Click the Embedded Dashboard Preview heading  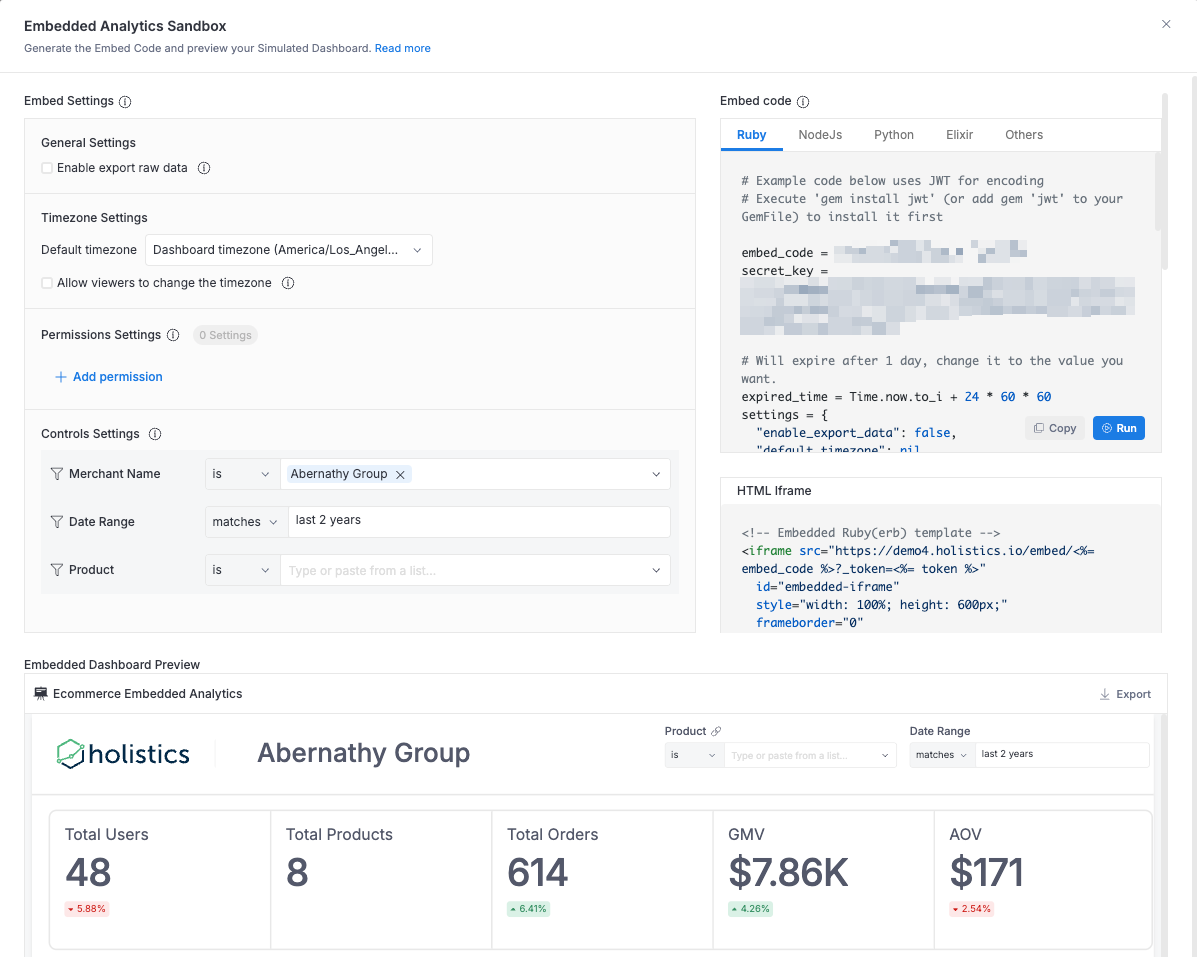click(x=112, y=665)
